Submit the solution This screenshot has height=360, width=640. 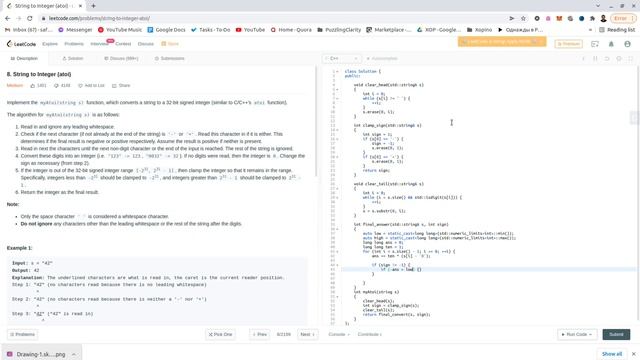tap(616, 334)
